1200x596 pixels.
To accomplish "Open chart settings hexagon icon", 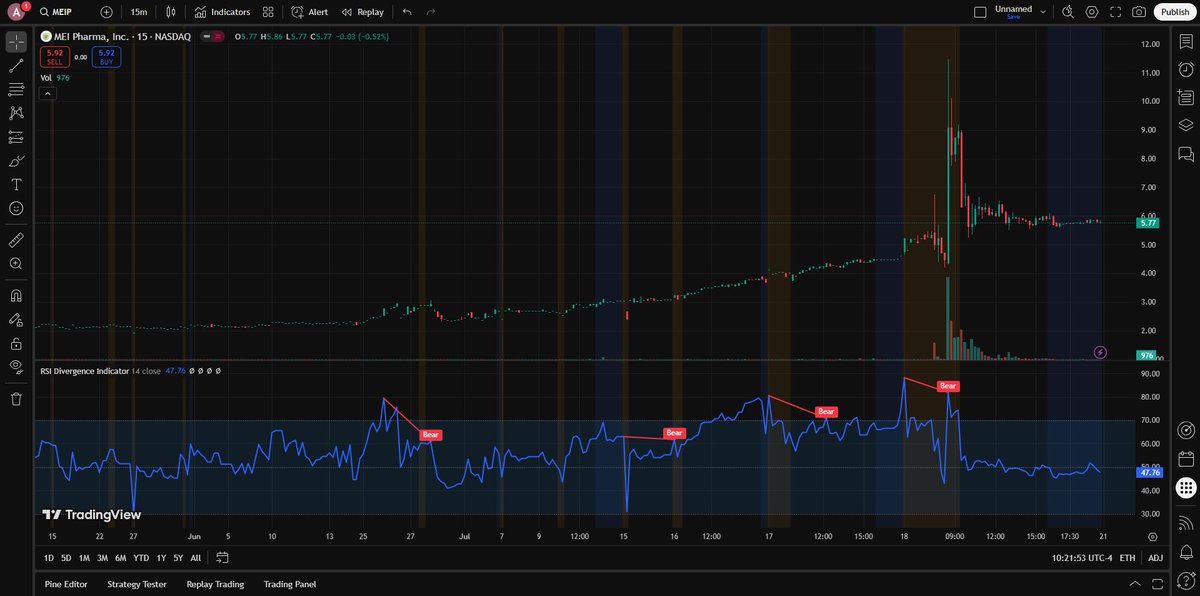I will 1092,12.
